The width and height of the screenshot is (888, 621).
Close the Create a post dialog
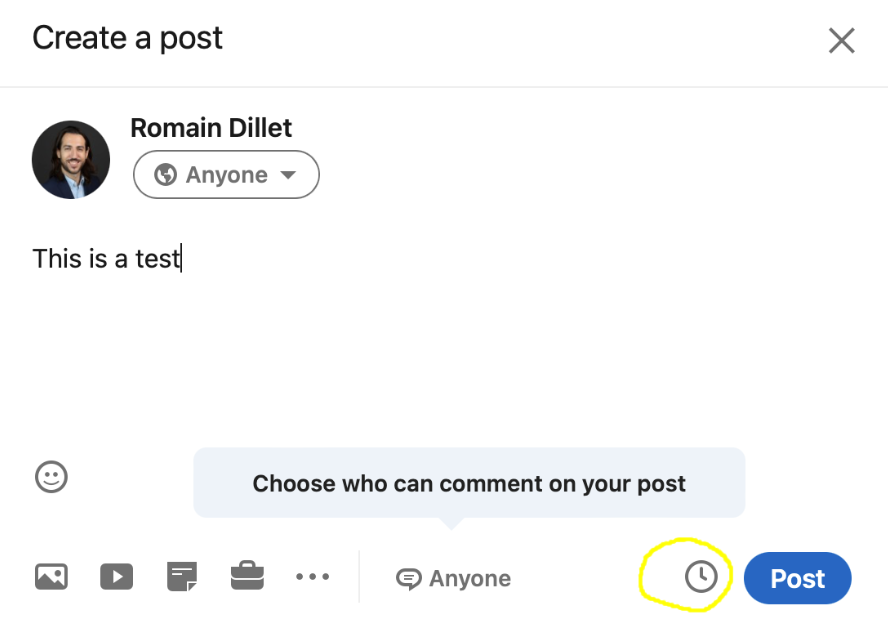coord(841,41)
